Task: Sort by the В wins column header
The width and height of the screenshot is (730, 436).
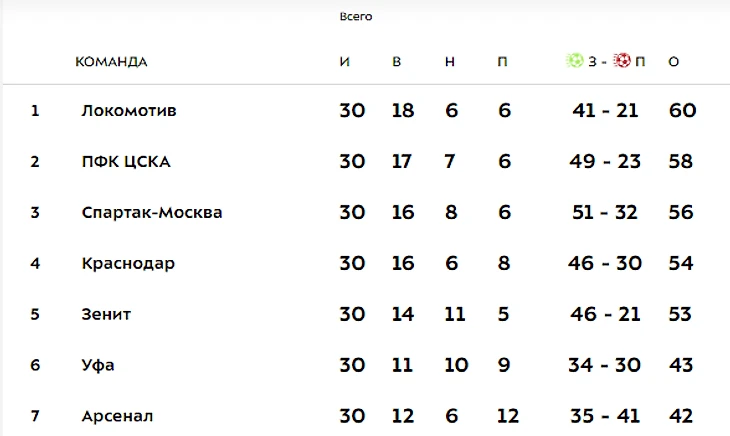Action: (397, 61)
